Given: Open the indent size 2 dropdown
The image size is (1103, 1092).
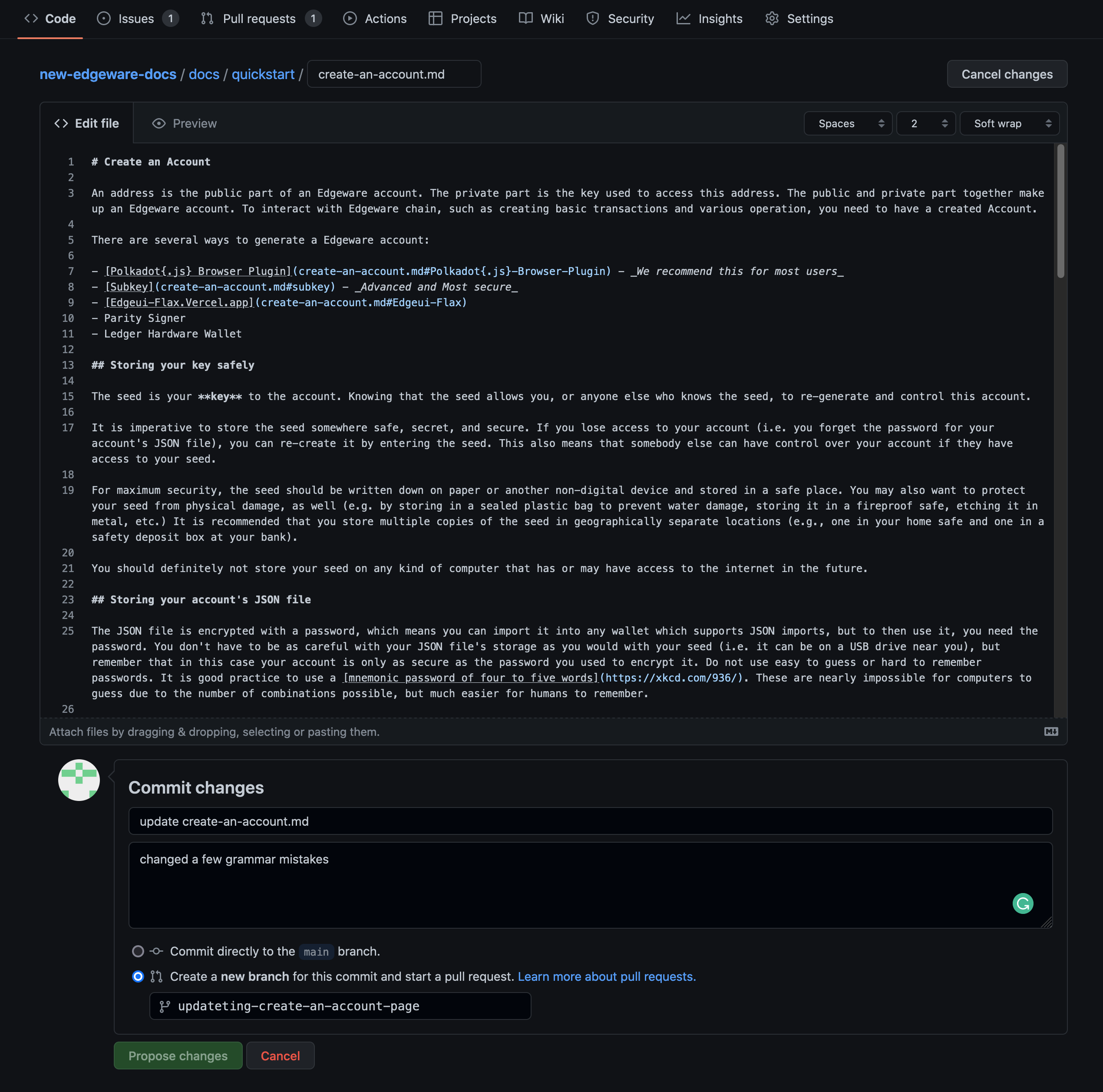Looking at the screenshot, I should pyautogui.click(x=925, y=123).
